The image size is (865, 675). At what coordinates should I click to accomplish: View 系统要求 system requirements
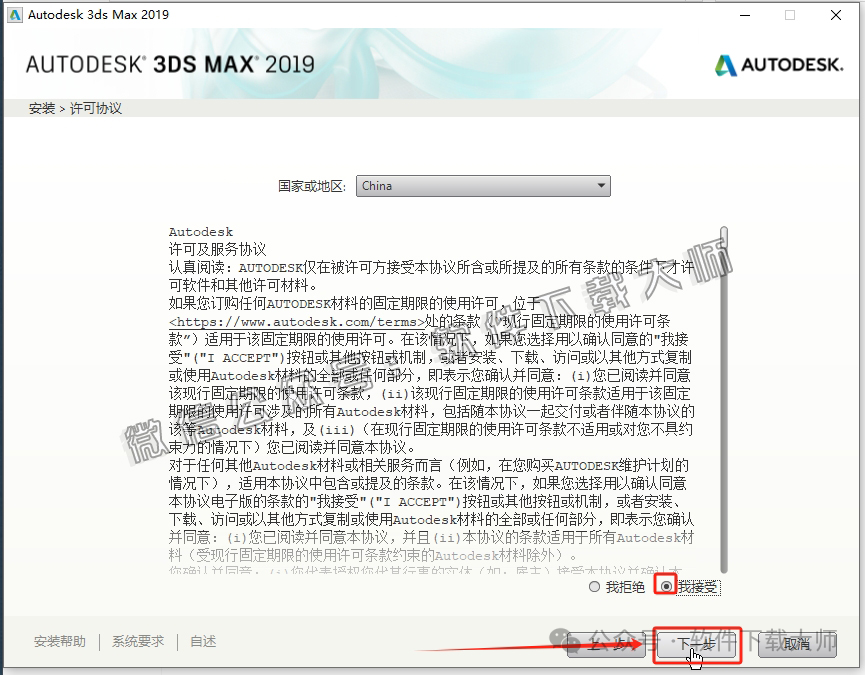coord(137,641)
